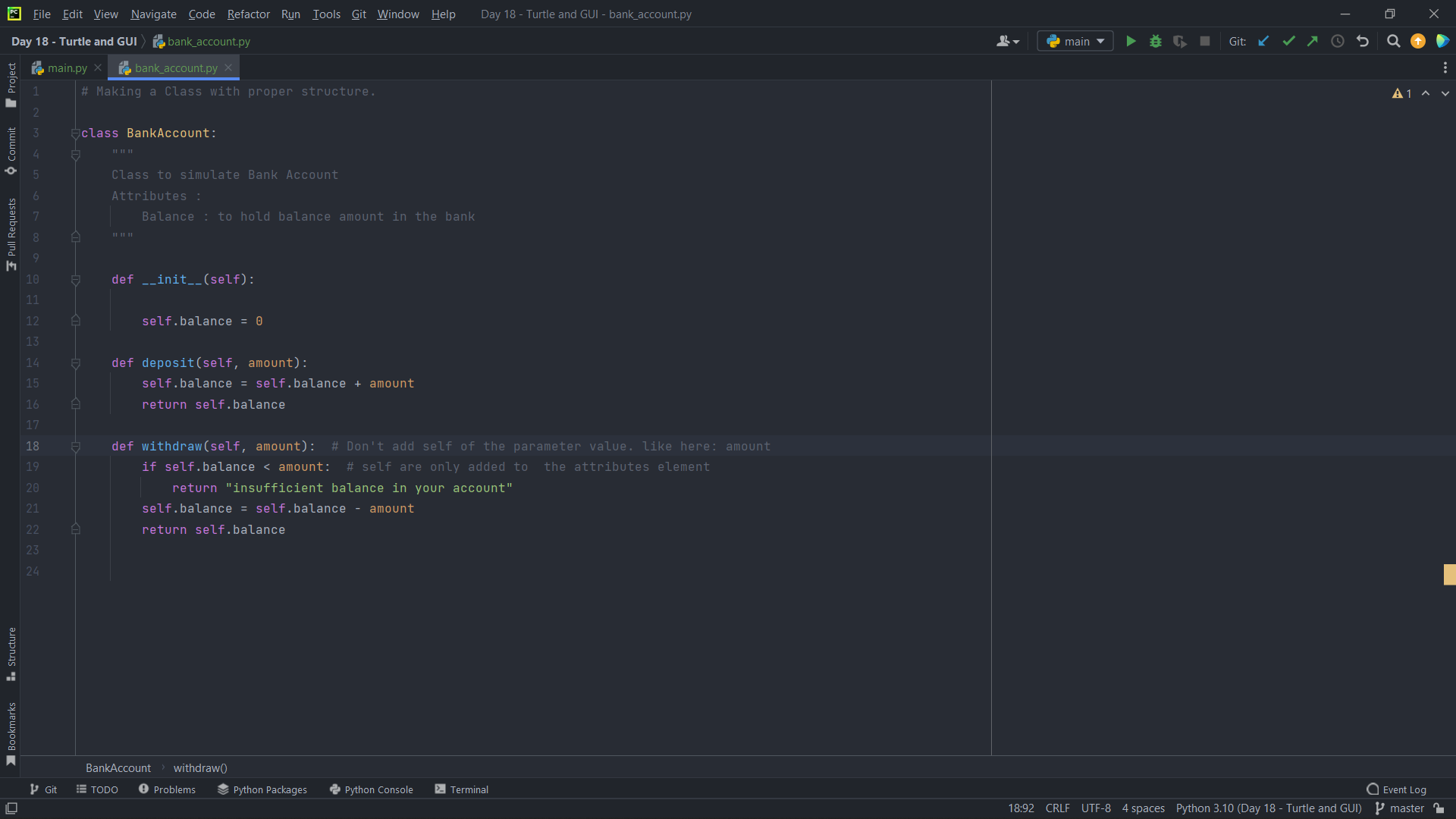Open the Navigate menu
1456x819 pixels.
153,14
